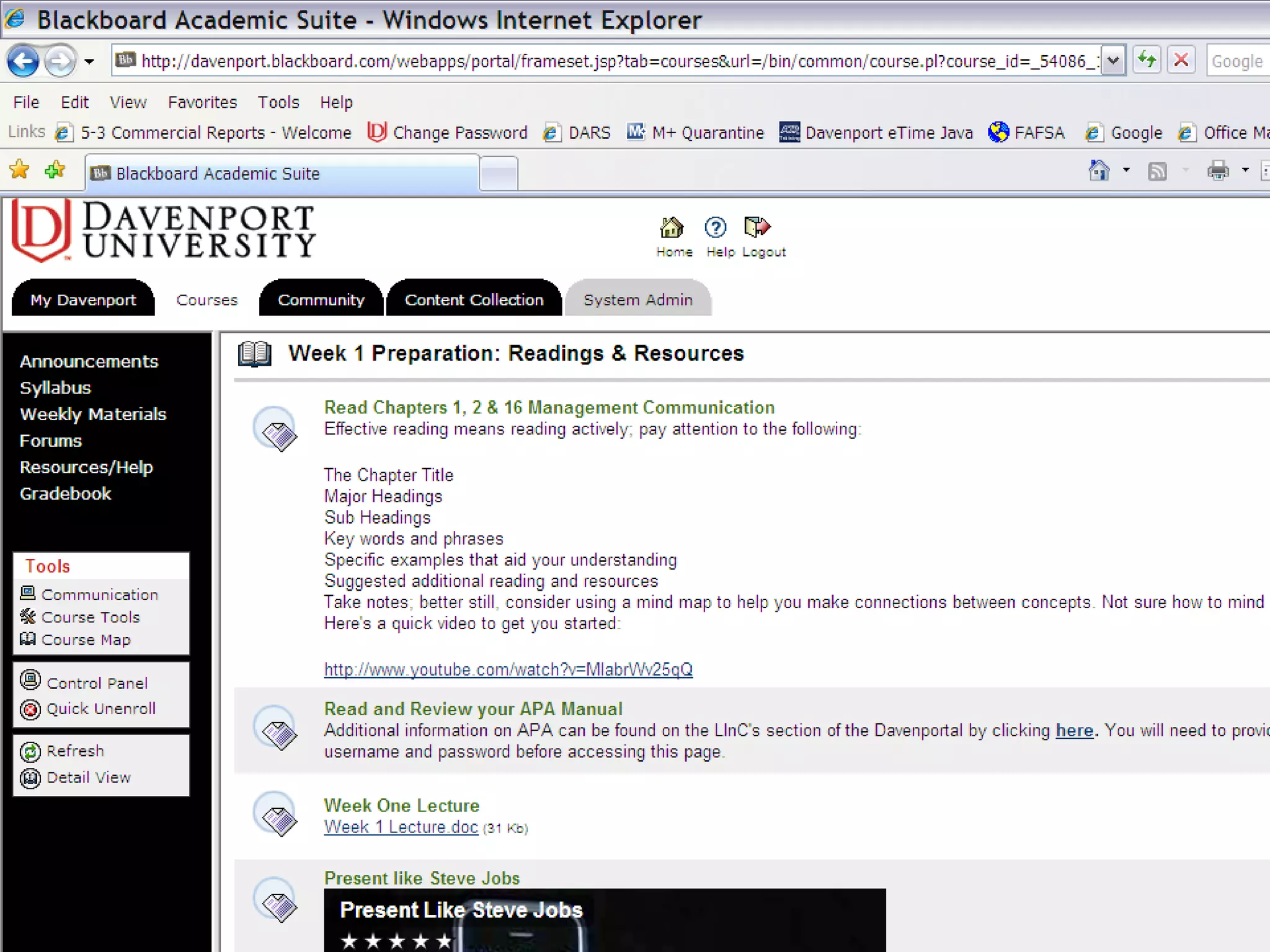Expand the browser Home button dropdown arrow

point(1126,170)
